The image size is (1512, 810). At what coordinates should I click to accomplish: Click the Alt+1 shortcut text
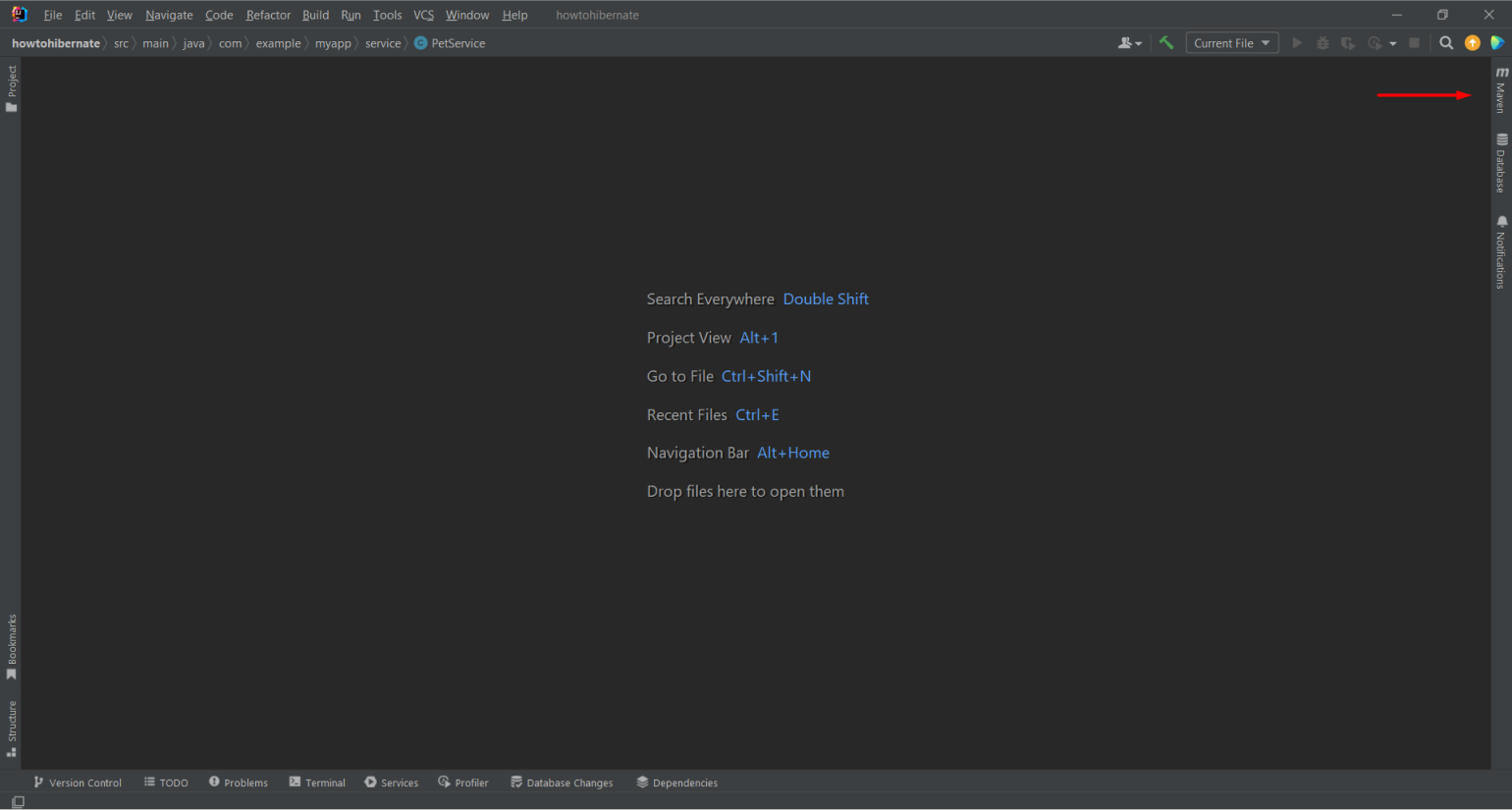759,338
